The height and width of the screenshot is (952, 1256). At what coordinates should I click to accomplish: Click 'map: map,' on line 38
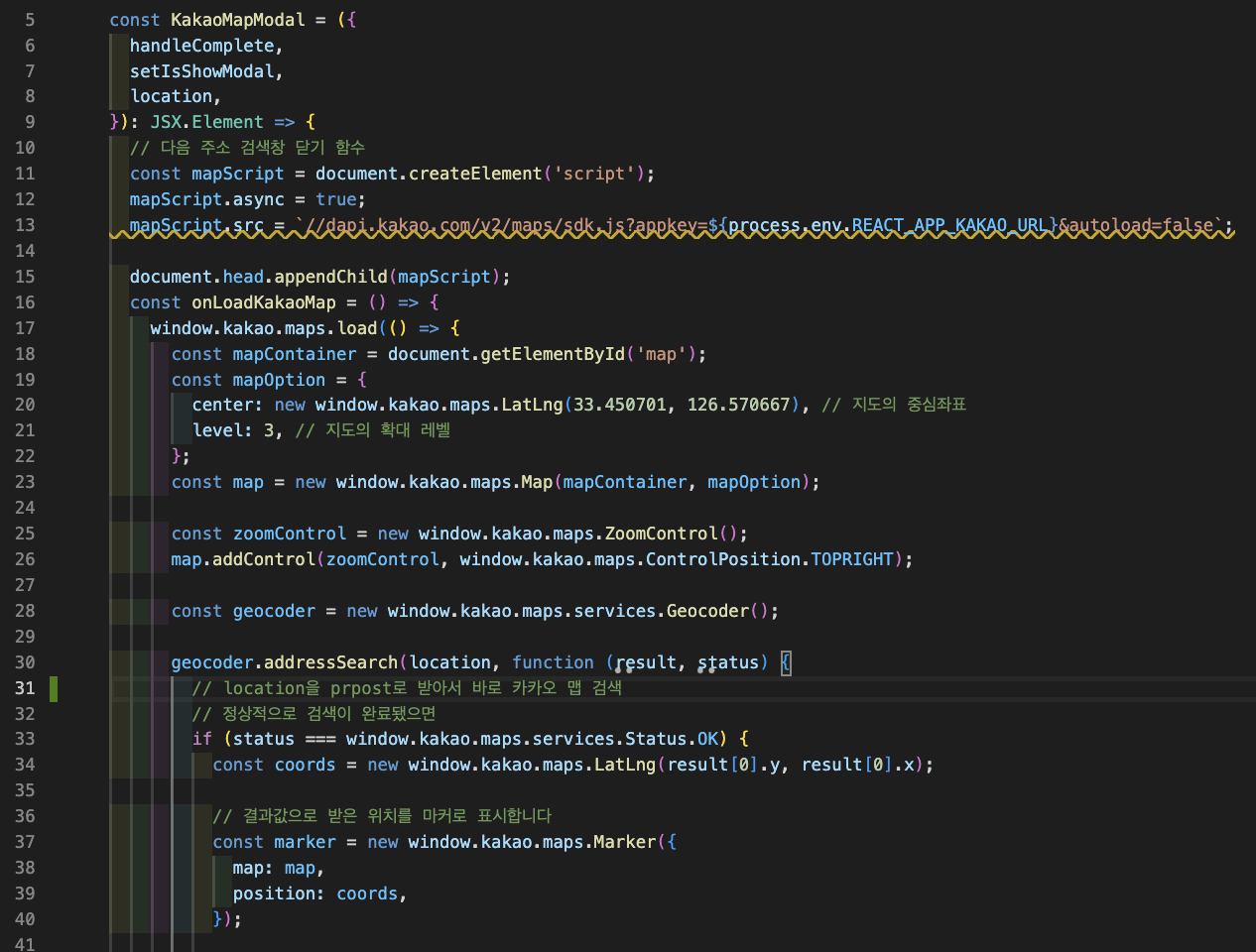(279, 868)
